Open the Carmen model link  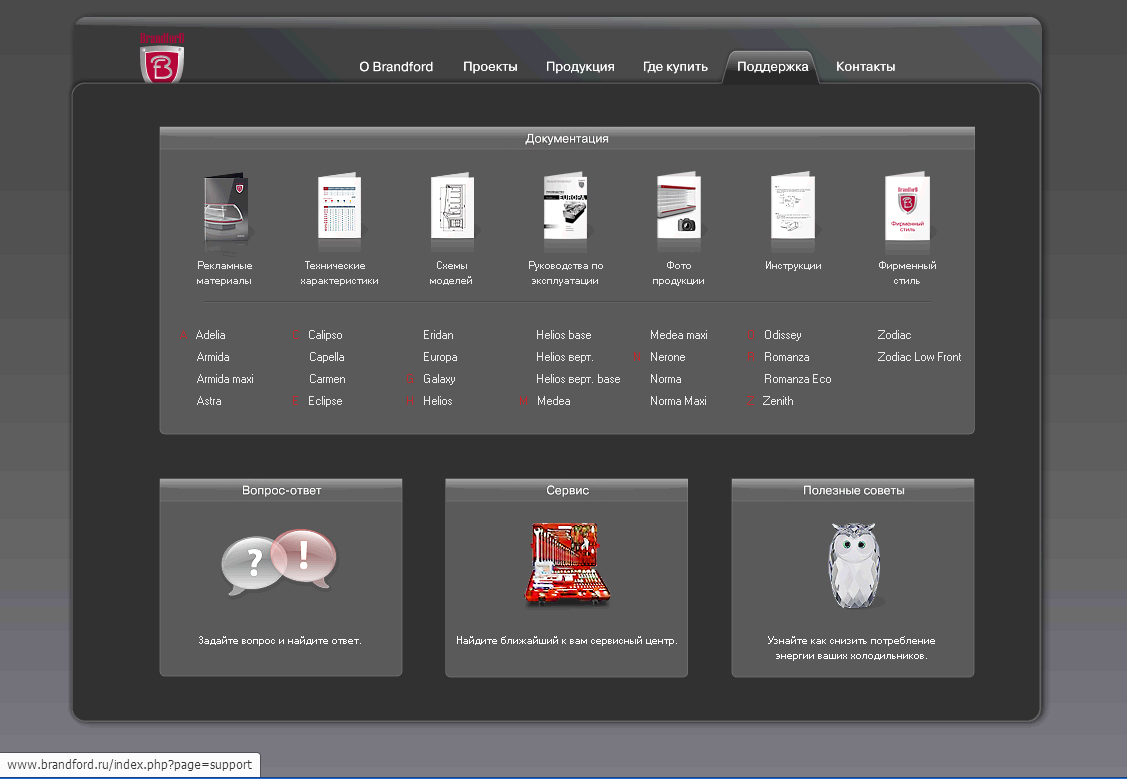click(x=327, y=379)
